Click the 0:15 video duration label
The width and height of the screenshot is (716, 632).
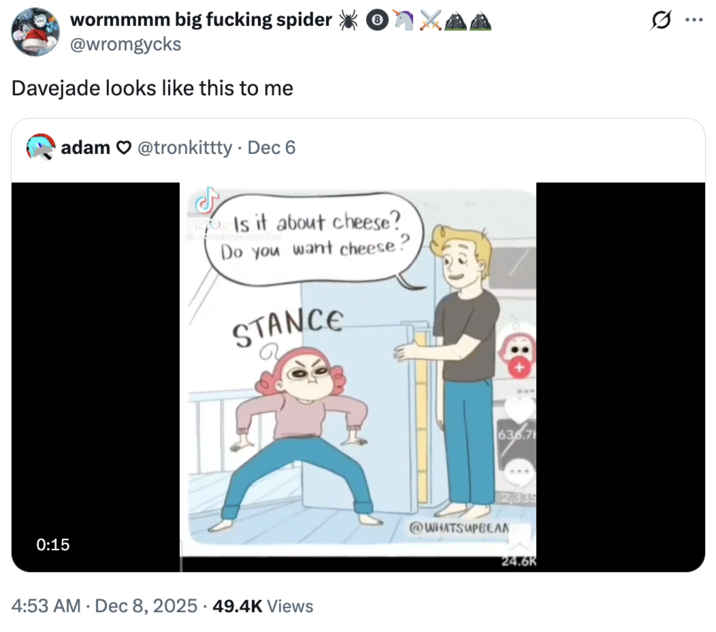pyautogui.click(x=51, y=545)
